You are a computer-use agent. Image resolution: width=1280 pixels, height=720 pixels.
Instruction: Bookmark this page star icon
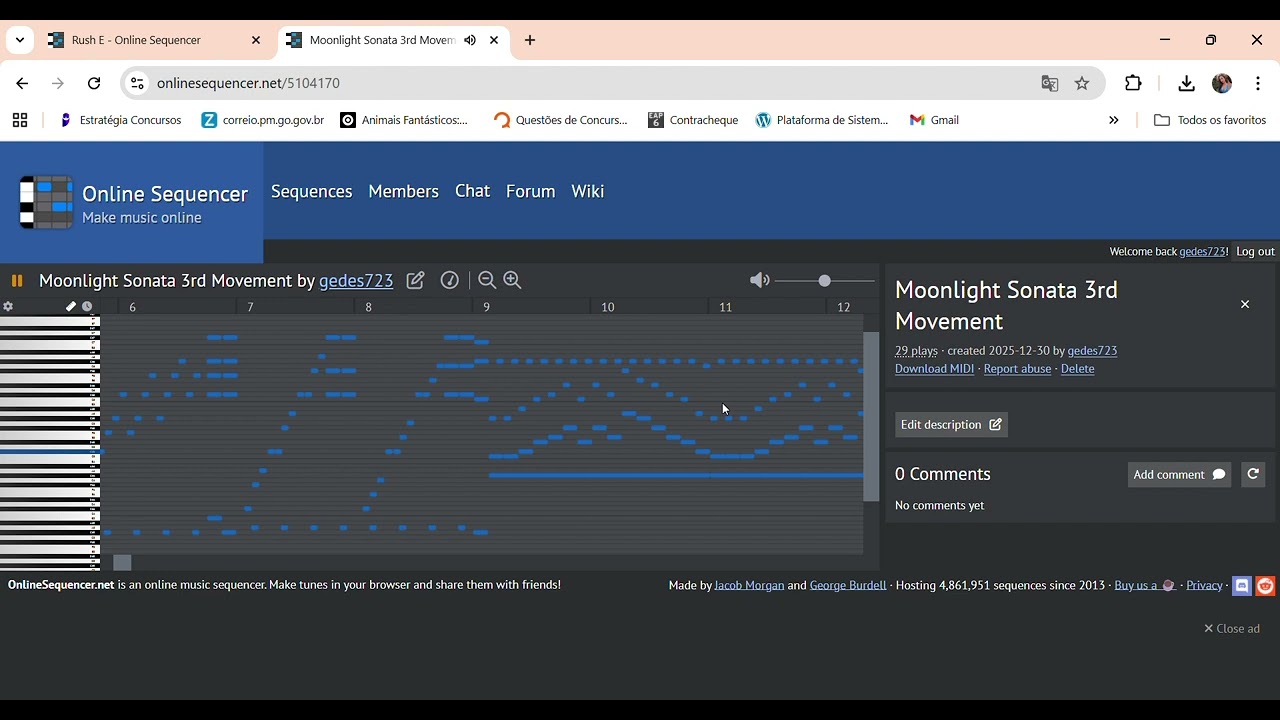point(1082,84)
